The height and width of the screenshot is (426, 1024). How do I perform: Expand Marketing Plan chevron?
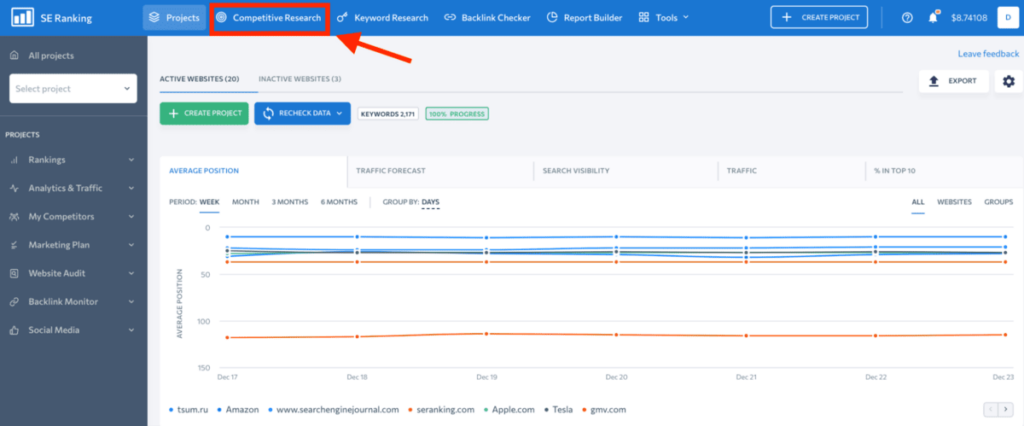coord(131,245)
